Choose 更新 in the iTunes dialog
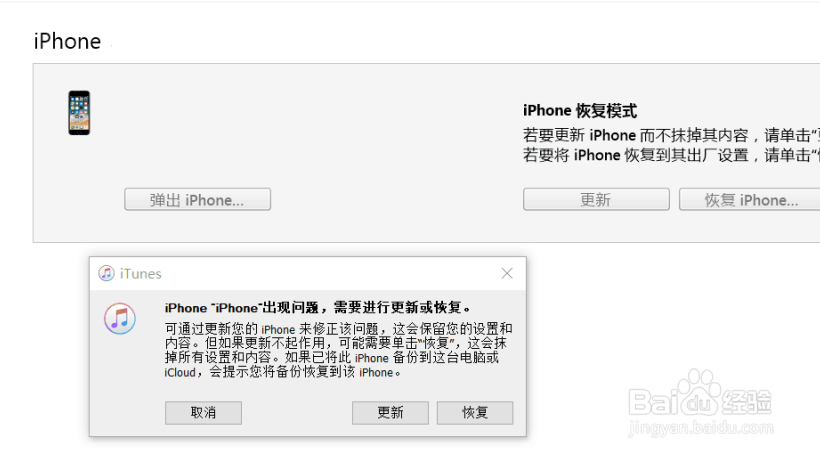The height and width of the screenshot is (456, 820). point(390,413)
